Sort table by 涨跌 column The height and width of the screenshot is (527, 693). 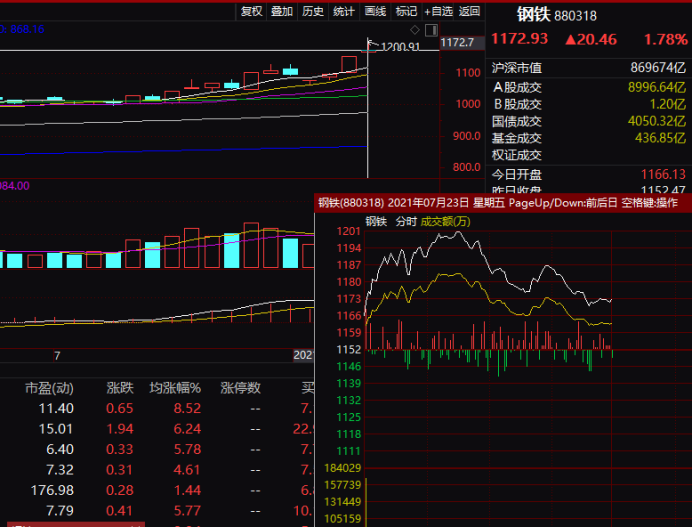pos(120,388)
